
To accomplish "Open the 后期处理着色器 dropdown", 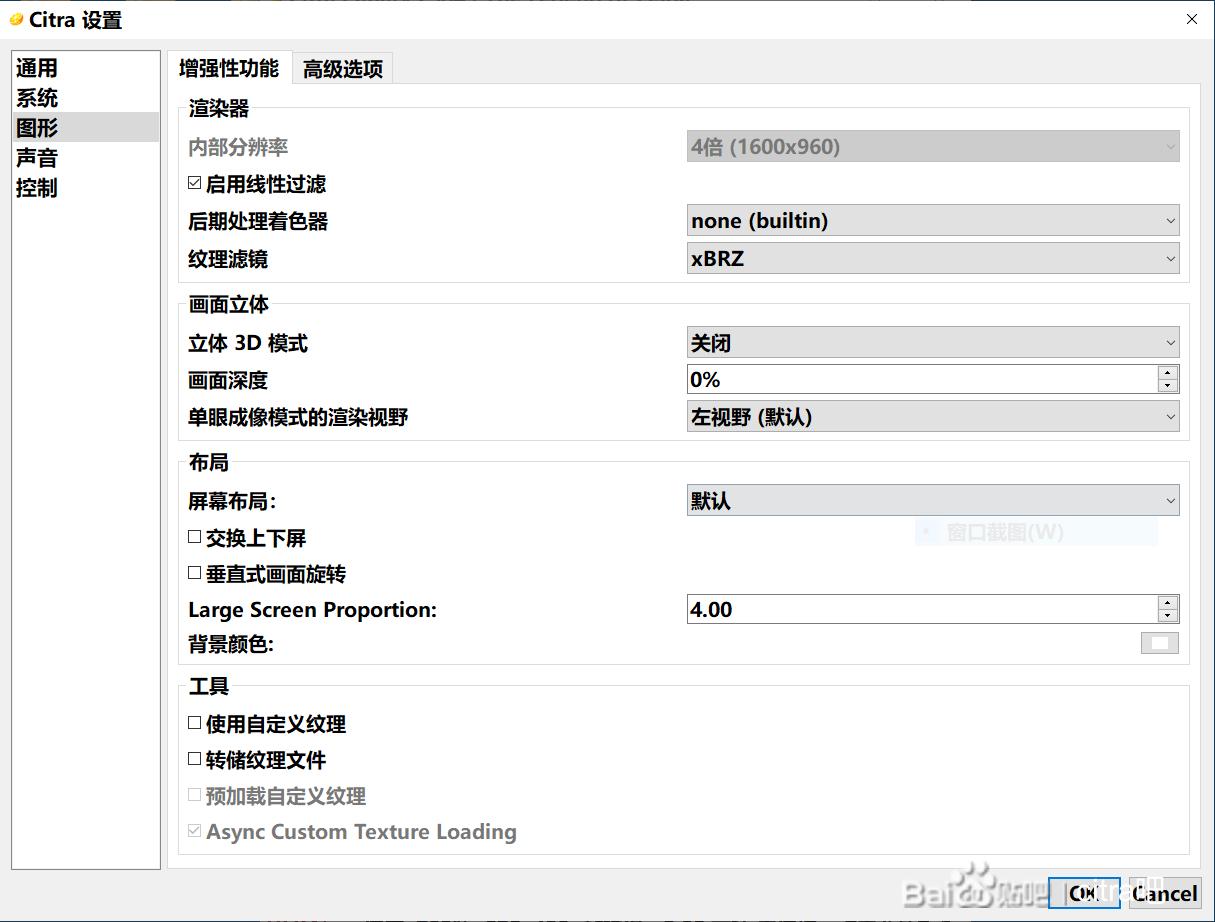I will point(933,221).
